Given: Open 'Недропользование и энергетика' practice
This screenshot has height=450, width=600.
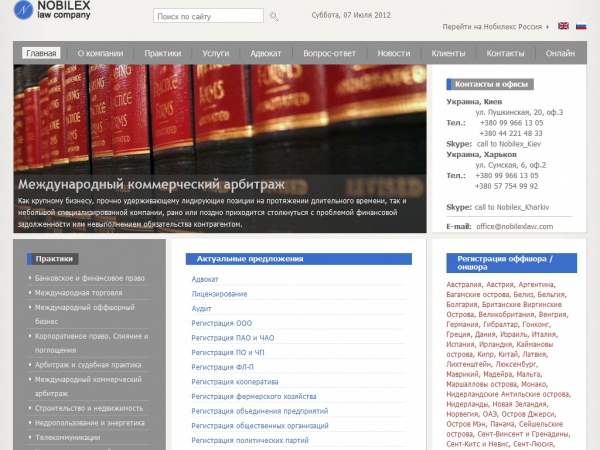Looking at the screenshot, I should [90, 423].
